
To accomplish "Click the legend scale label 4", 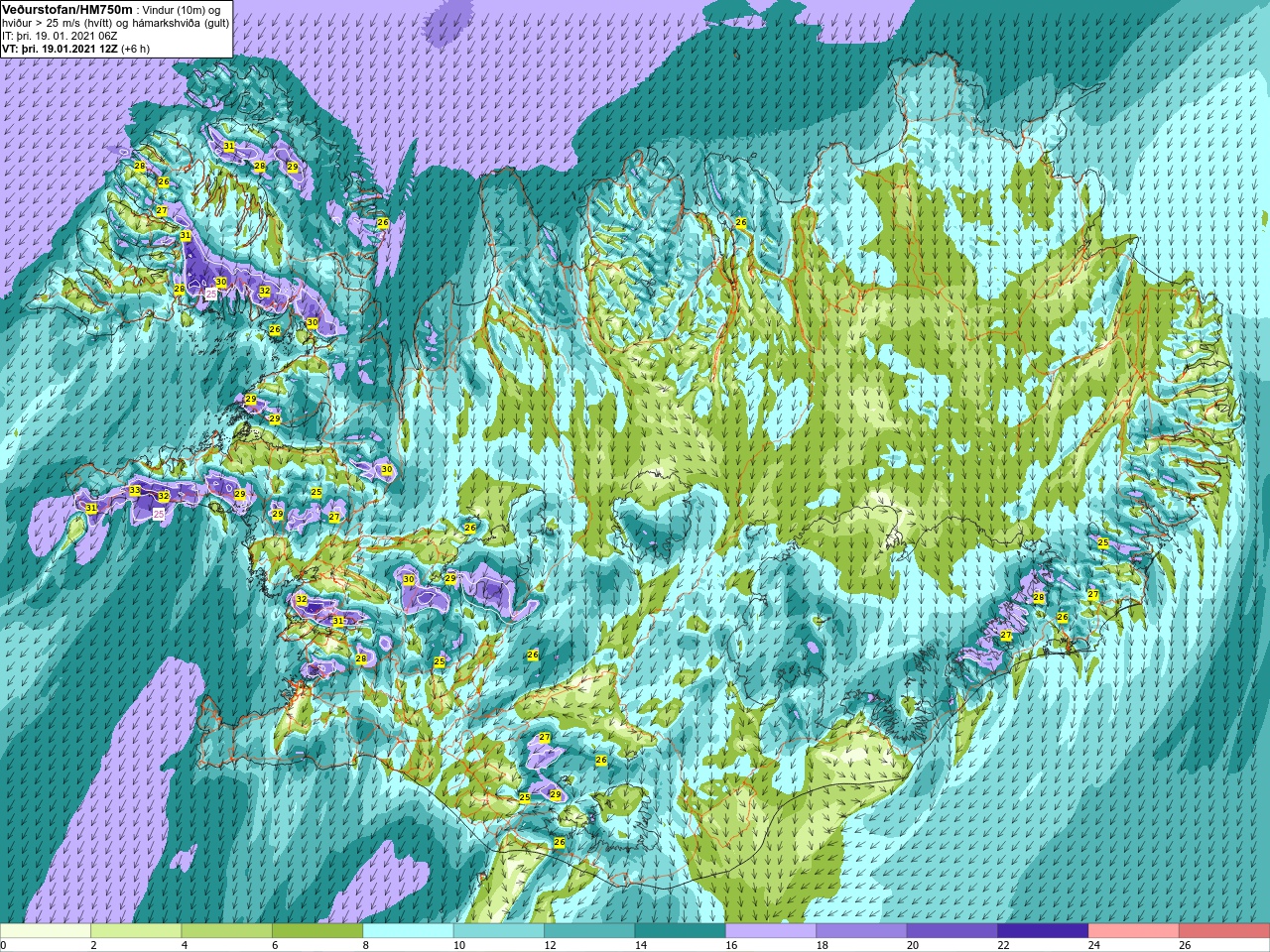I will 185,946.
